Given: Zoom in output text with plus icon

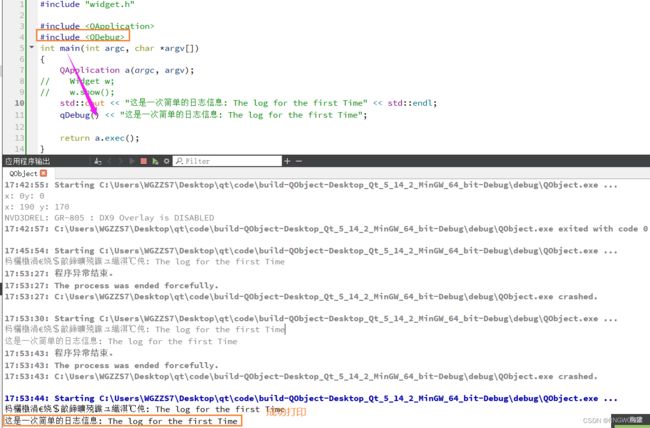Looking at the screenshot, I should click(x=287, y=161).
